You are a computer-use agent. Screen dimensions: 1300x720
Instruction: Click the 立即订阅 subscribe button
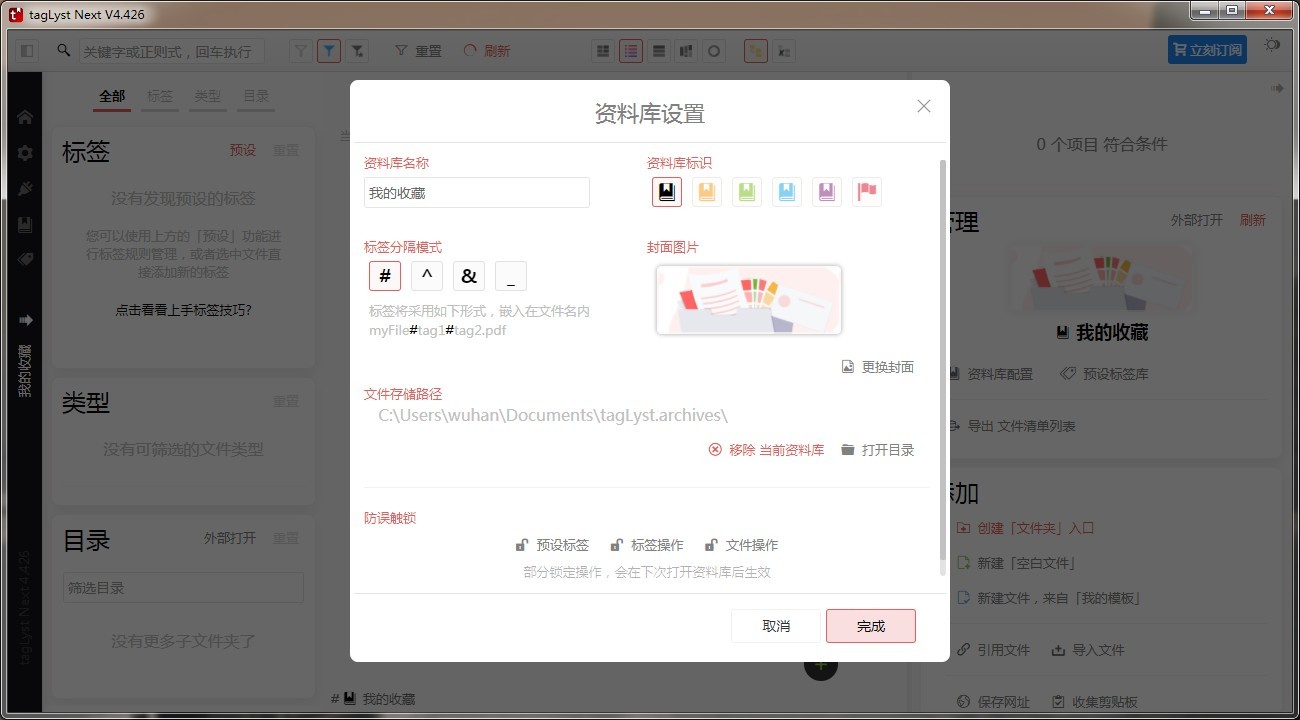[x=1207, y=48]
